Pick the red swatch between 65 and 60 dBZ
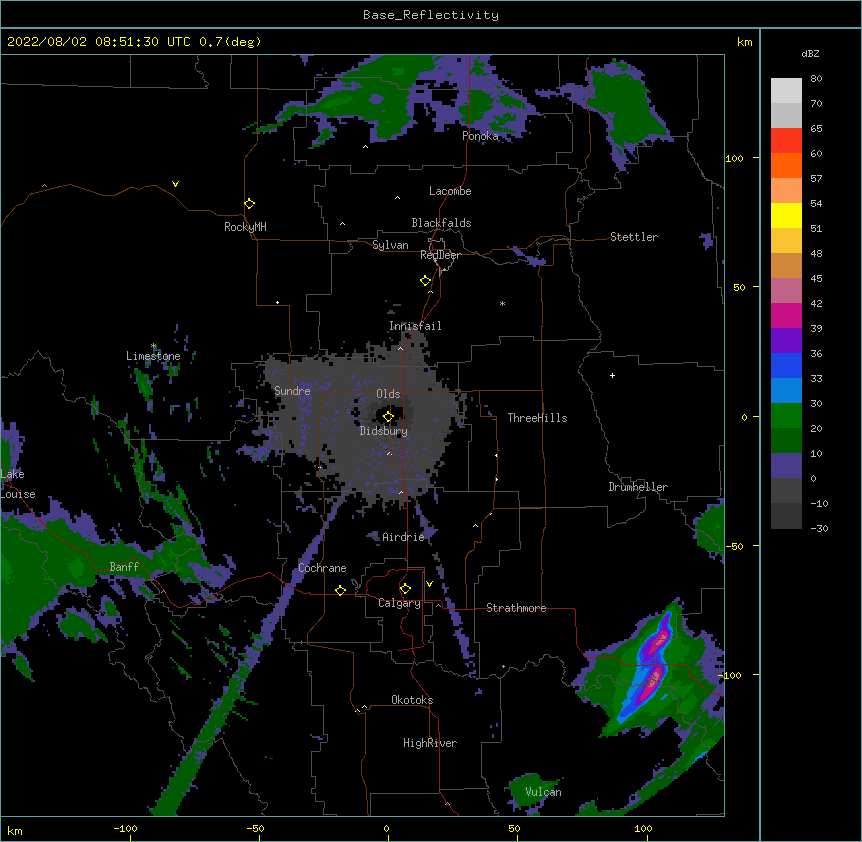The height and width of the screenshot is (842, 862). [x=786, y=141]
